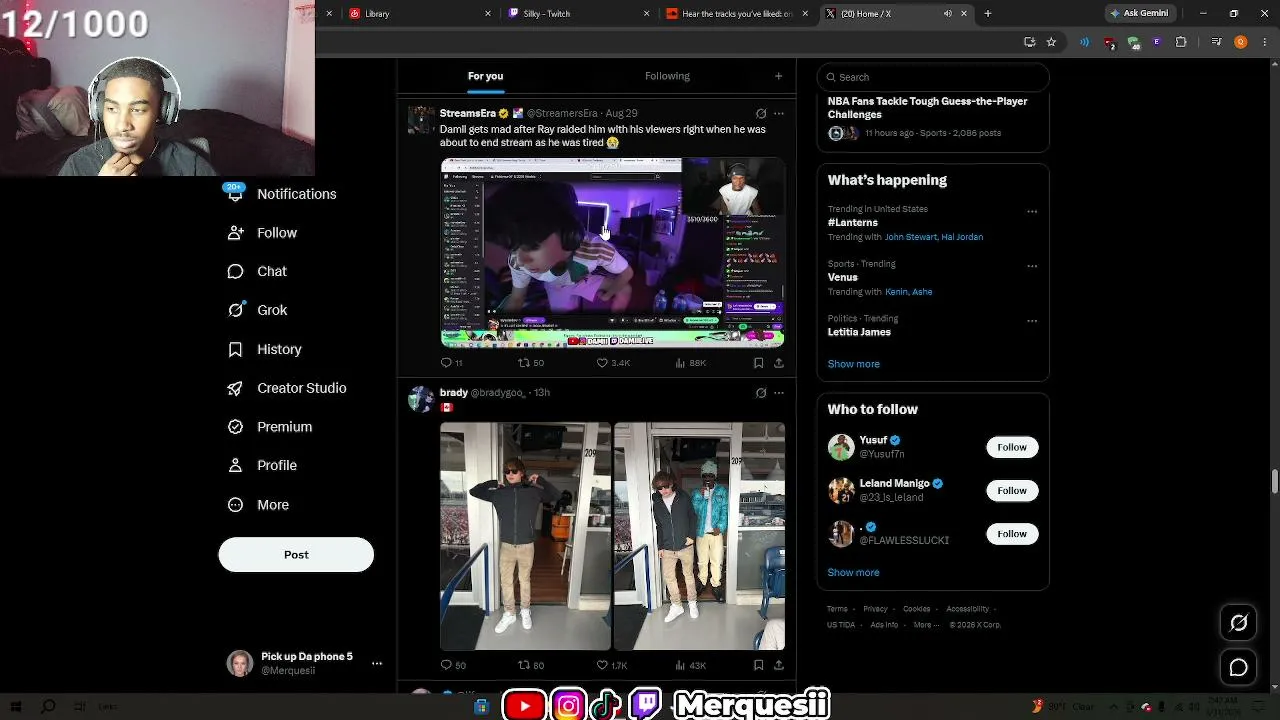Show more trends under What's happening

(853, 364)
